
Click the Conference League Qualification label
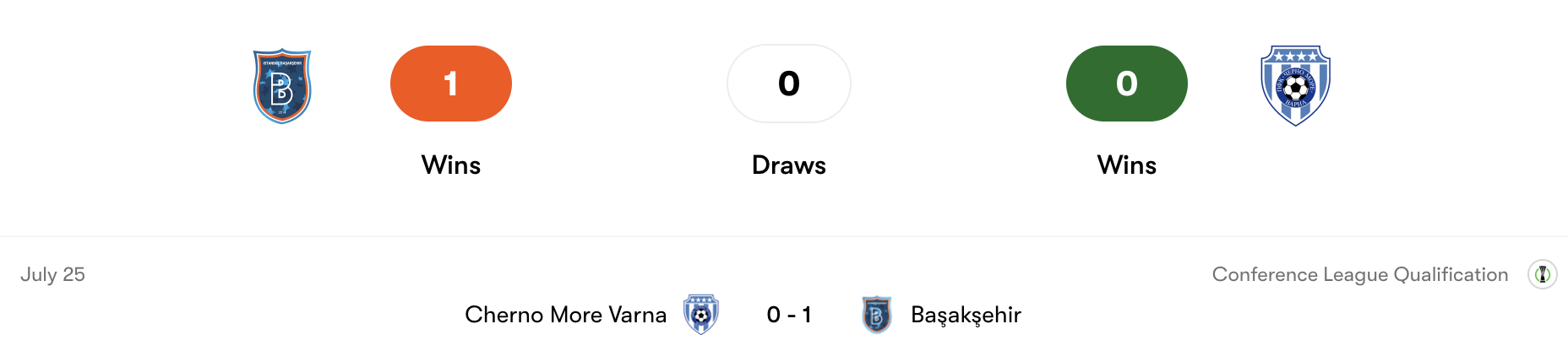1360,274
